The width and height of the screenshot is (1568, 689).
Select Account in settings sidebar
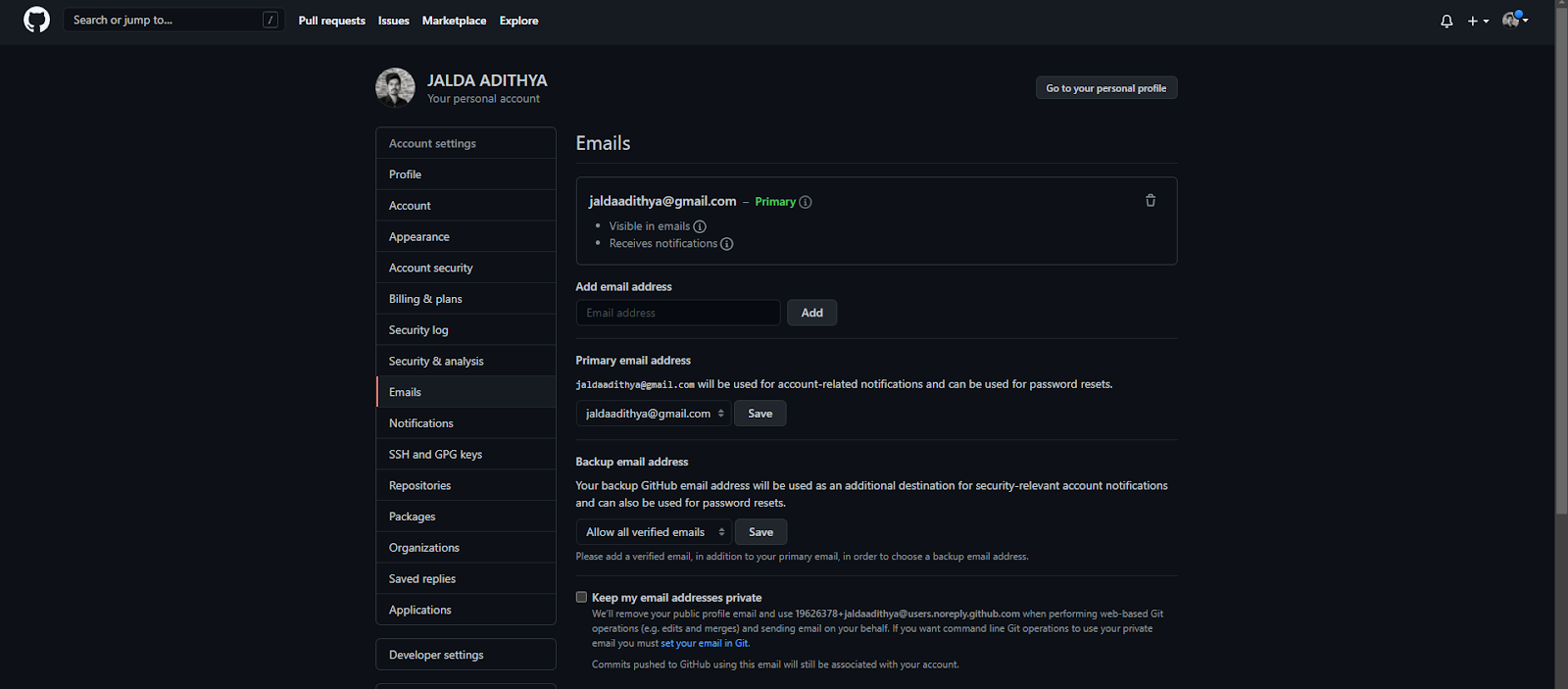click(x=465, y=206)
